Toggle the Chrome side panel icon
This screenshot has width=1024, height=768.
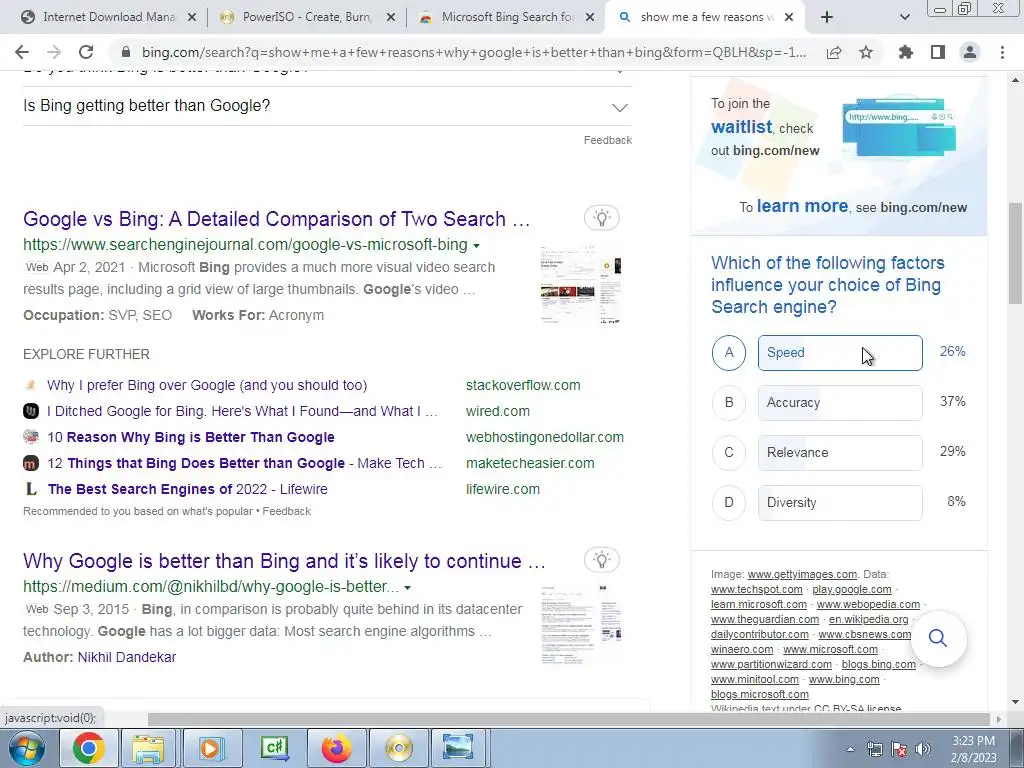[938, 52]
